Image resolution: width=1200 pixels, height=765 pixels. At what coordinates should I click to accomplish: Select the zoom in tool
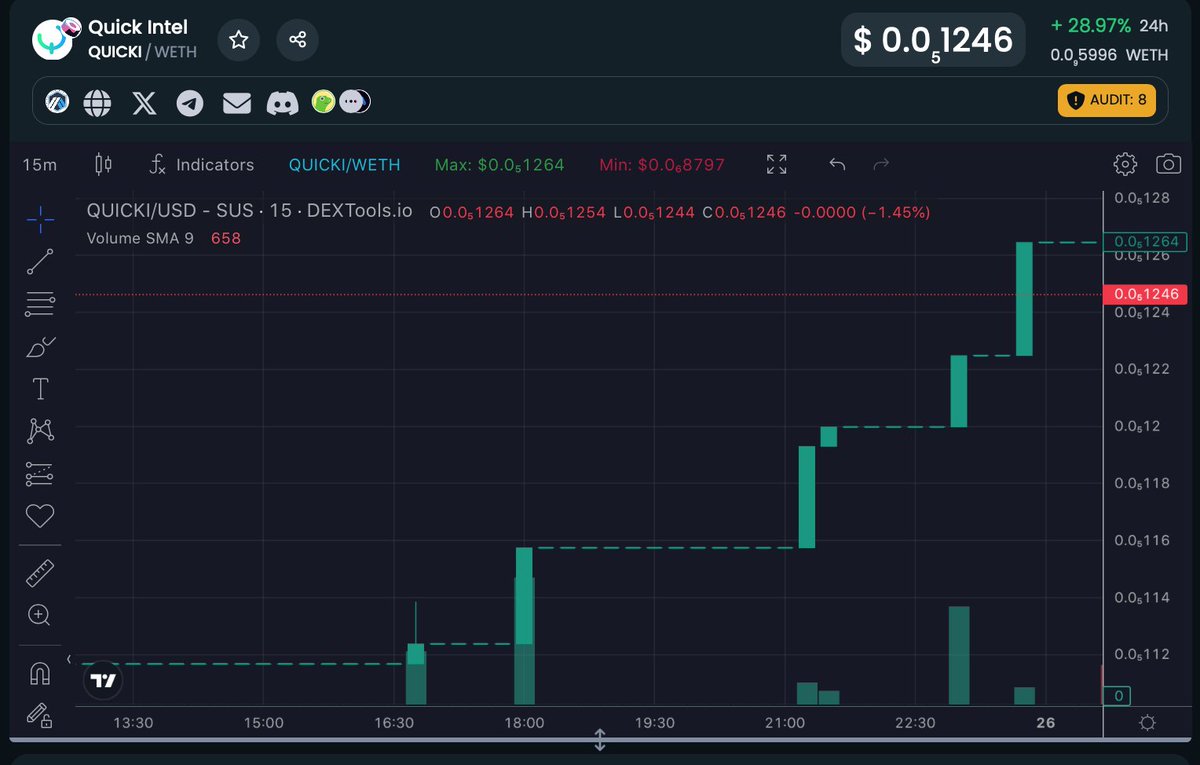(x=40, y=615)
